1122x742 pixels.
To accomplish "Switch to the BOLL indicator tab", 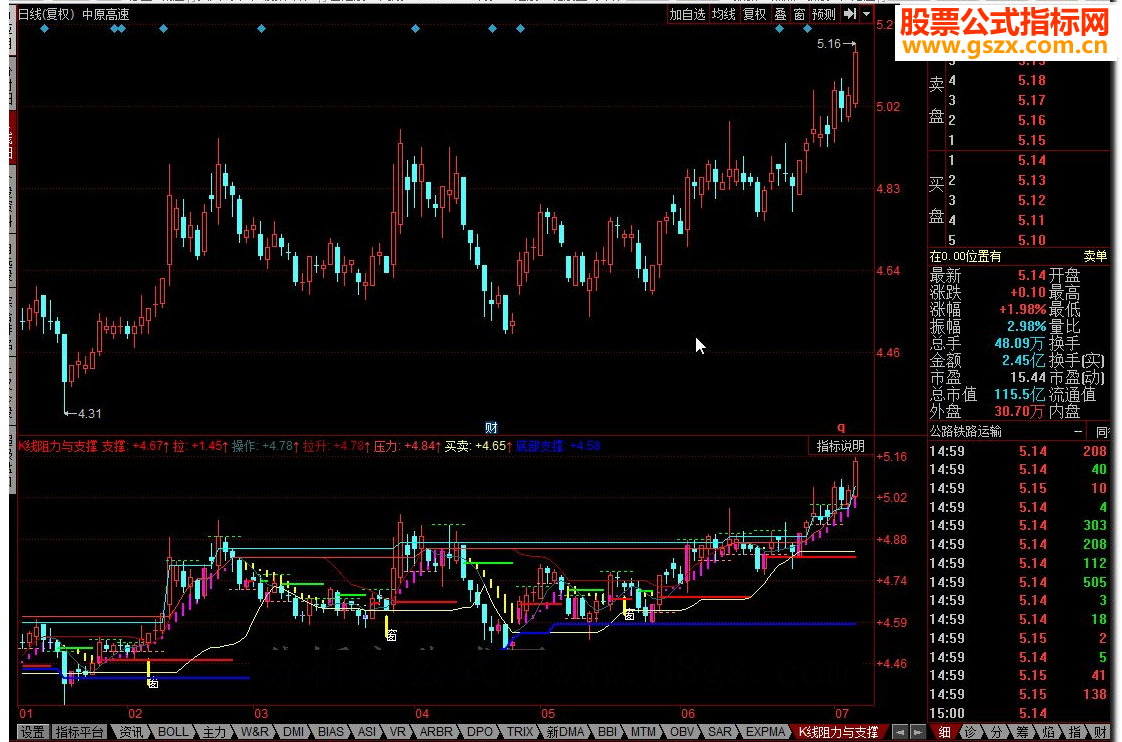I will 173,732.
